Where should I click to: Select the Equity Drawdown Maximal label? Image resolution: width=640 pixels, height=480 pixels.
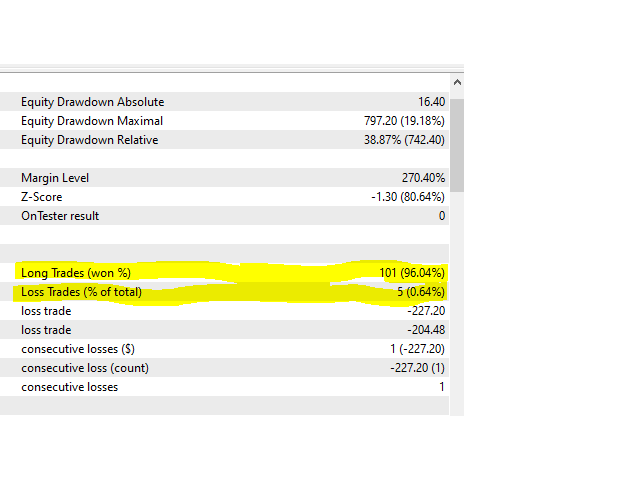click(91, 121)
